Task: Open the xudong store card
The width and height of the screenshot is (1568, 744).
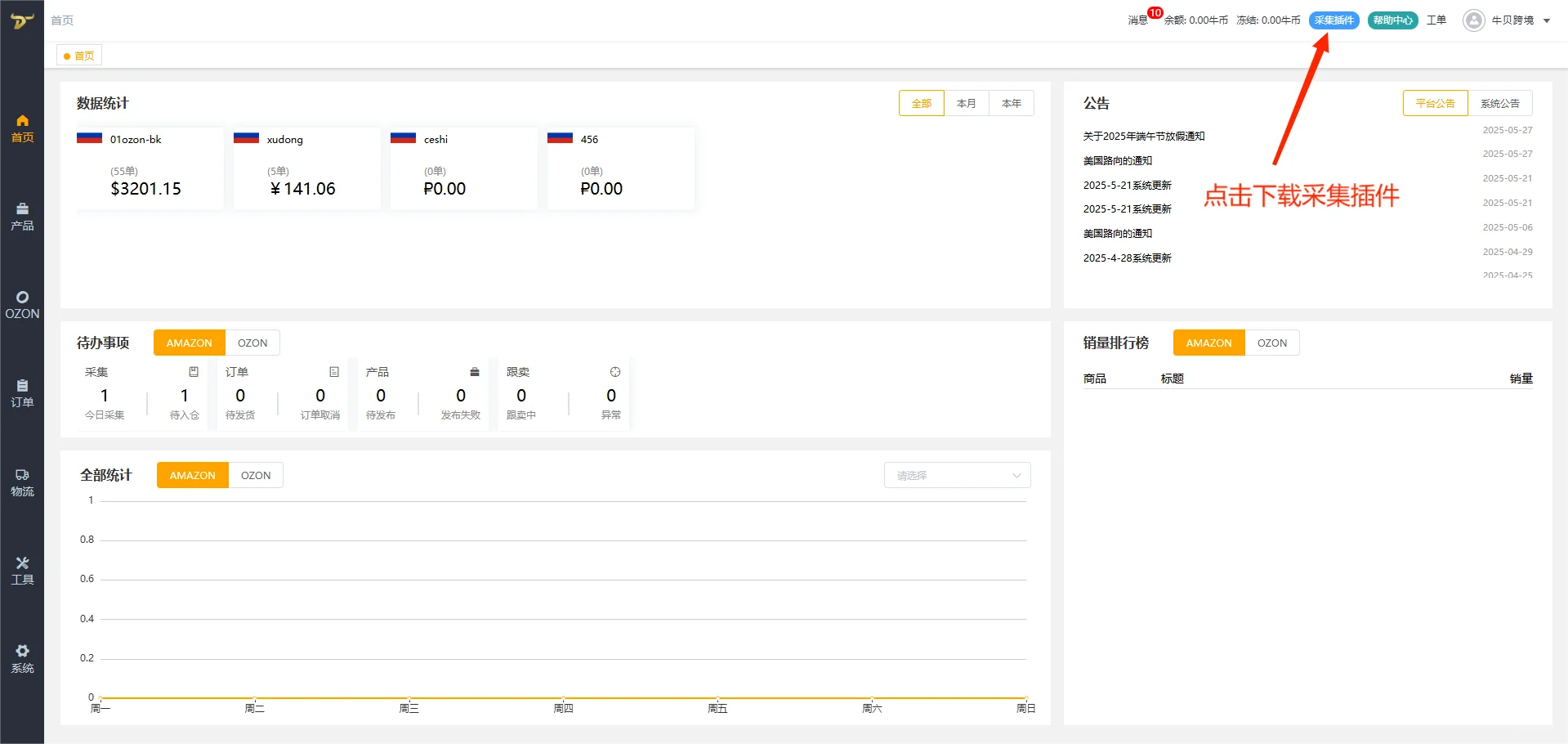Action: (x=306, y=168)
